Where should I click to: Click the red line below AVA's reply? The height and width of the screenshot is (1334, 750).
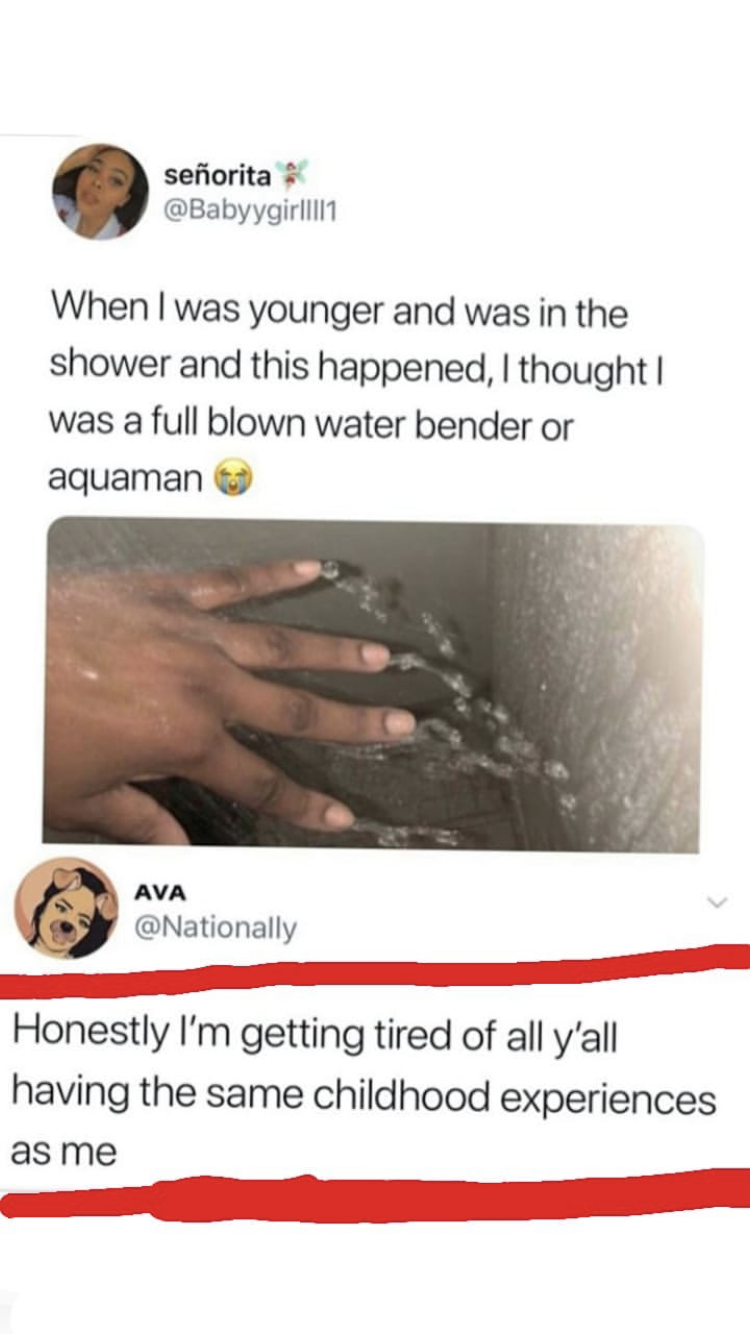[375, 1195]
